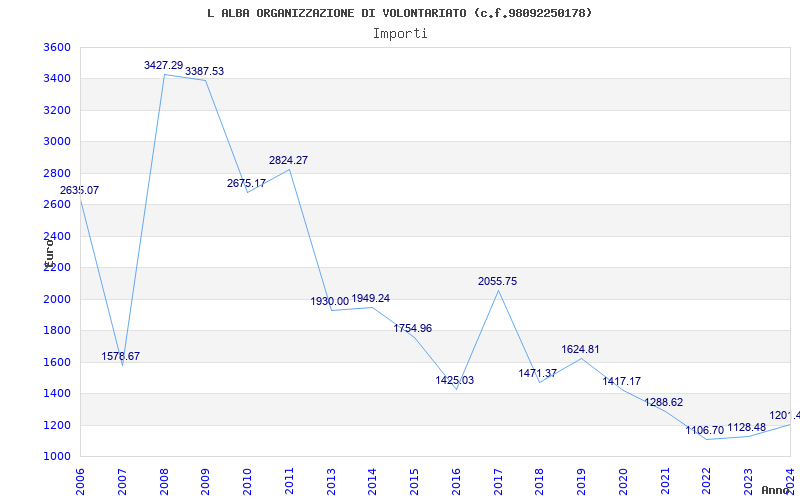Image resolution: width=800 pixels, height=500 pixels.
Task: Click the 1578.67 value label
Action: (120, 357)
